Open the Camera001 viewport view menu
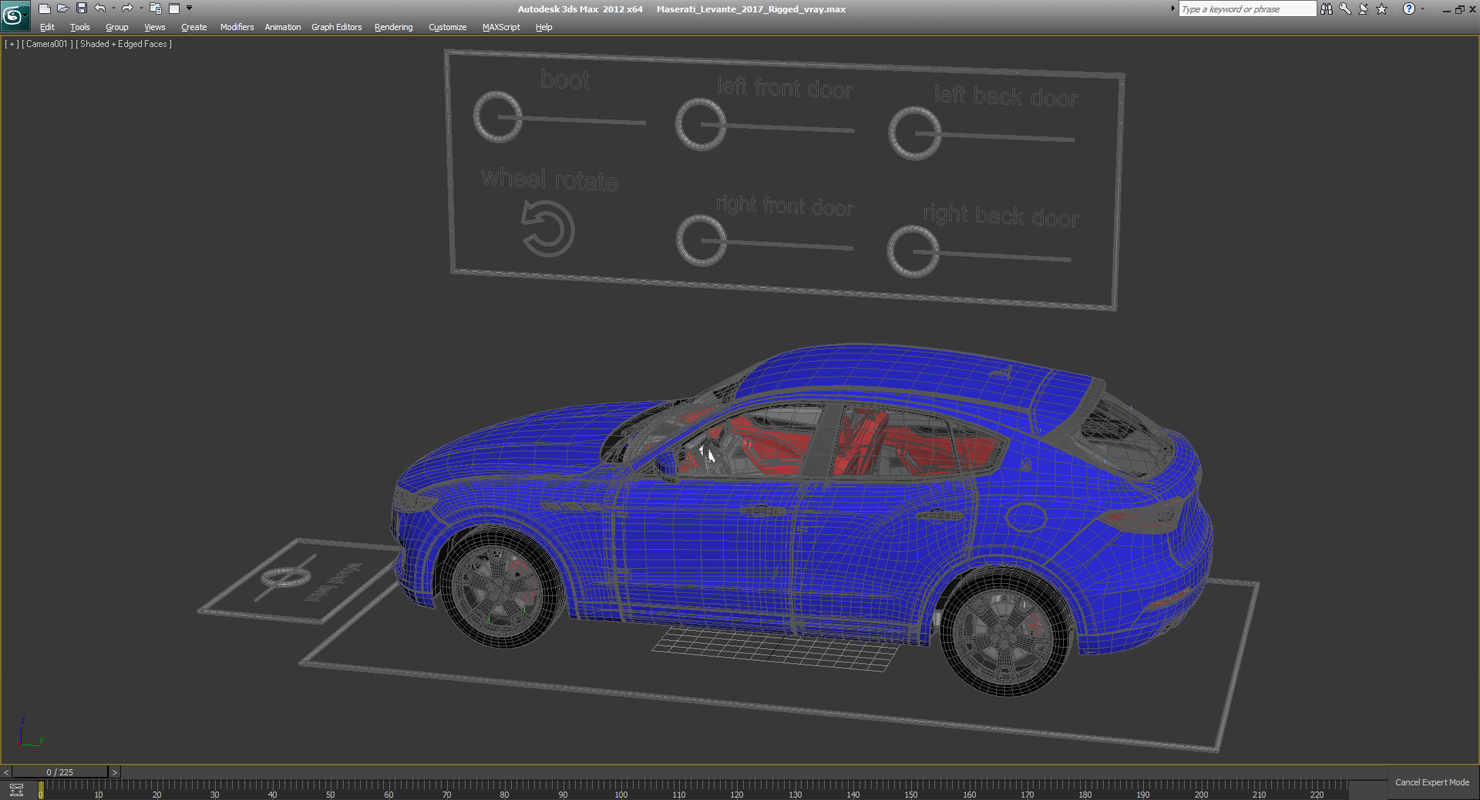1480x800 pixels. point(47,44)
